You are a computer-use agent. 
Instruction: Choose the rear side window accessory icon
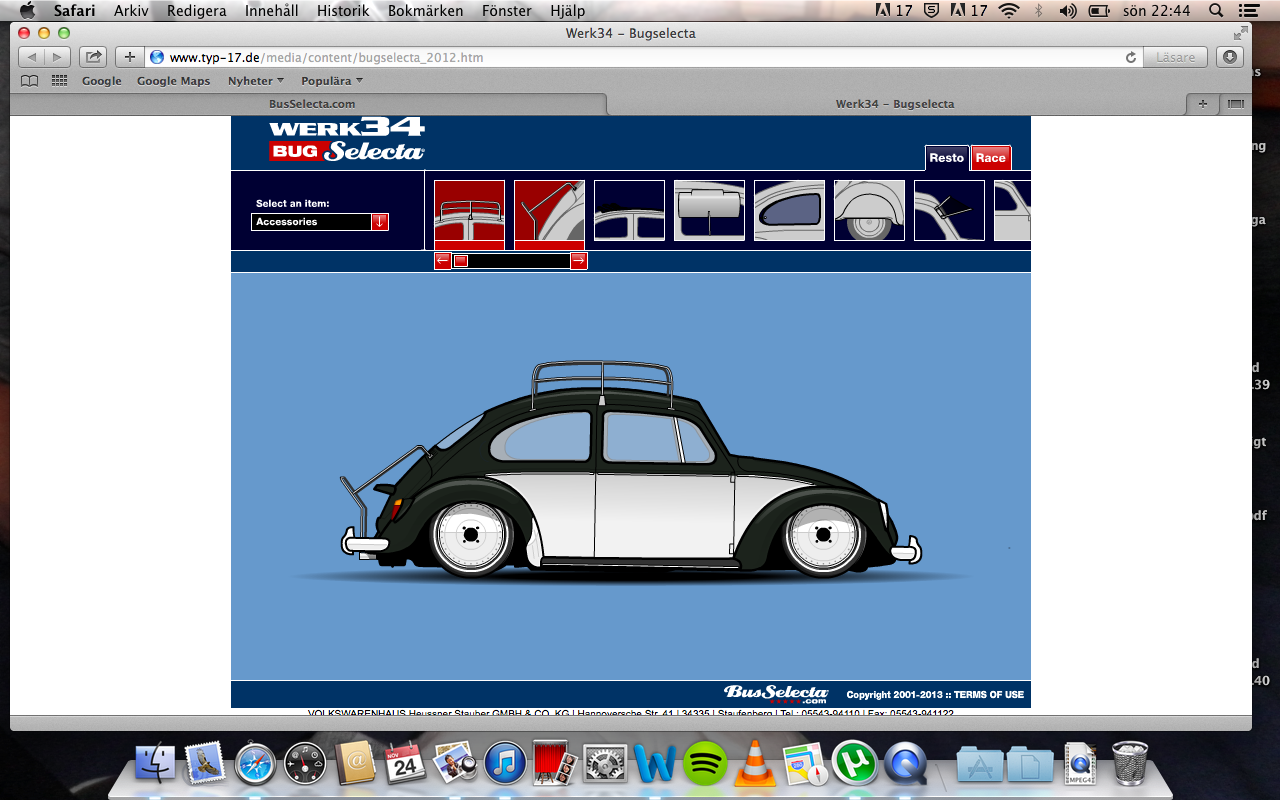(789, 210)
